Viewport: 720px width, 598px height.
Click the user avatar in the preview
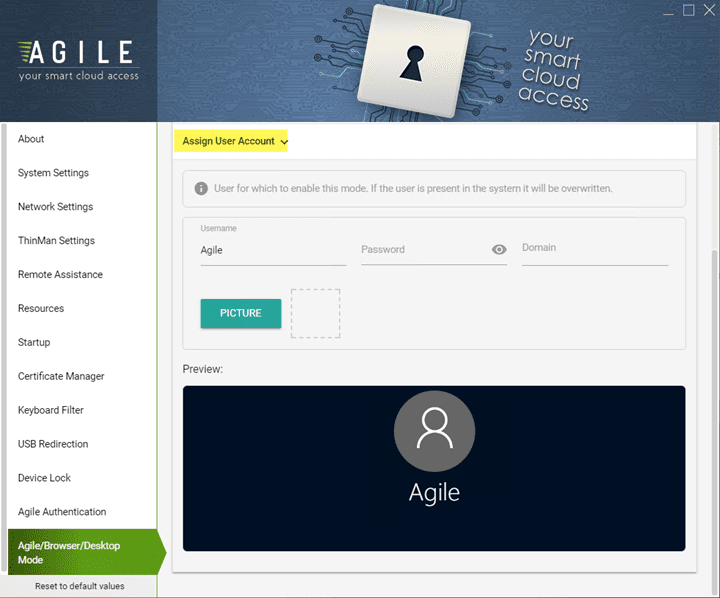[434, 431]
